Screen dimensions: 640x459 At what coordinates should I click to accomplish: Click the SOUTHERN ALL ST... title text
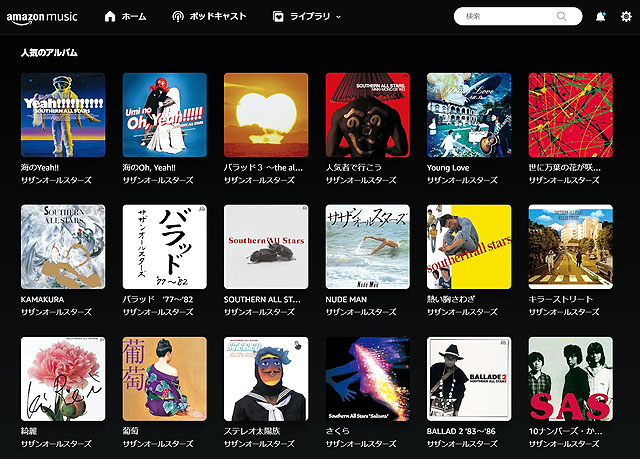coord(262,299)
